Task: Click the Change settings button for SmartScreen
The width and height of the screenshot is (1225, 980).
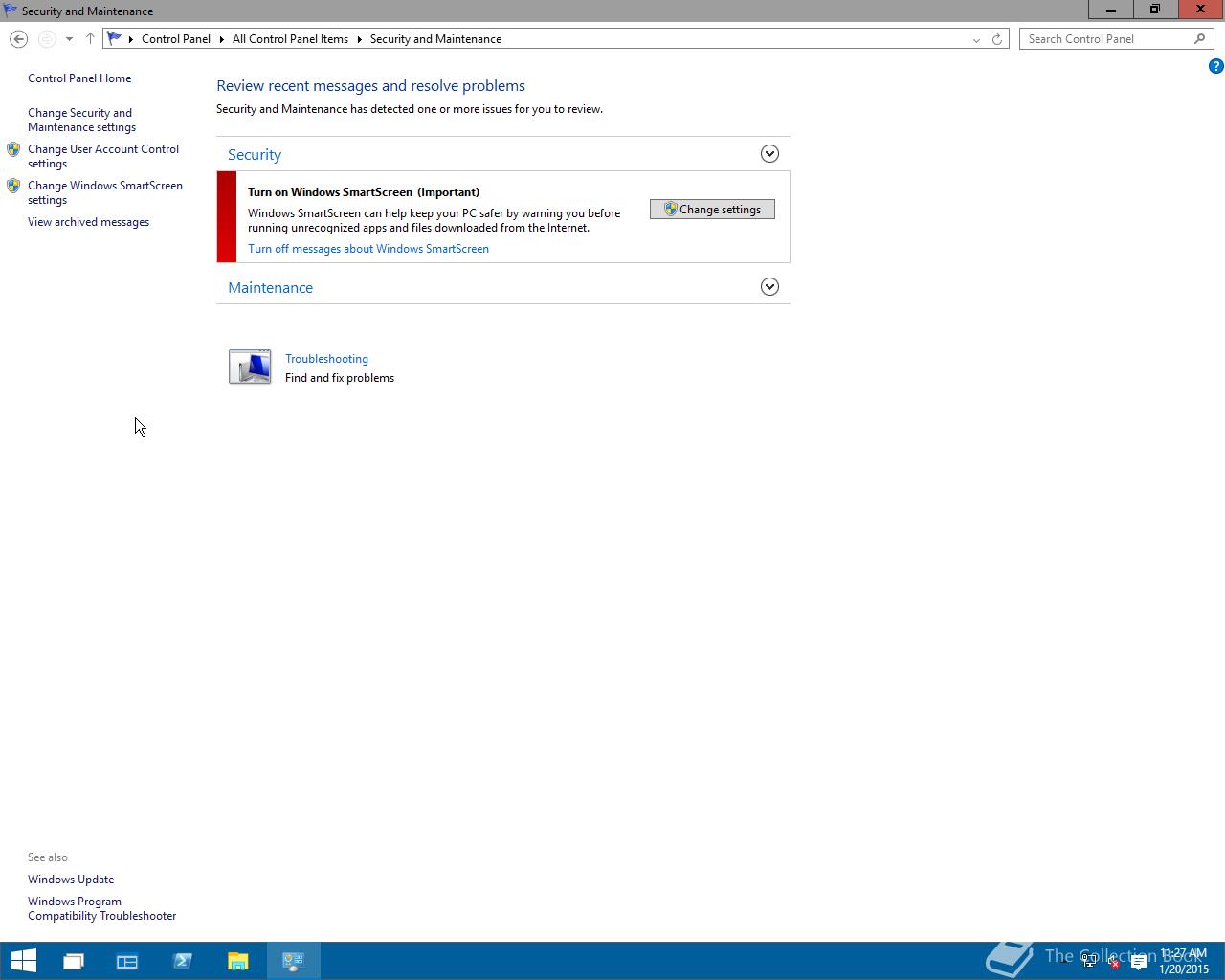Action: [x=712, y=210]
